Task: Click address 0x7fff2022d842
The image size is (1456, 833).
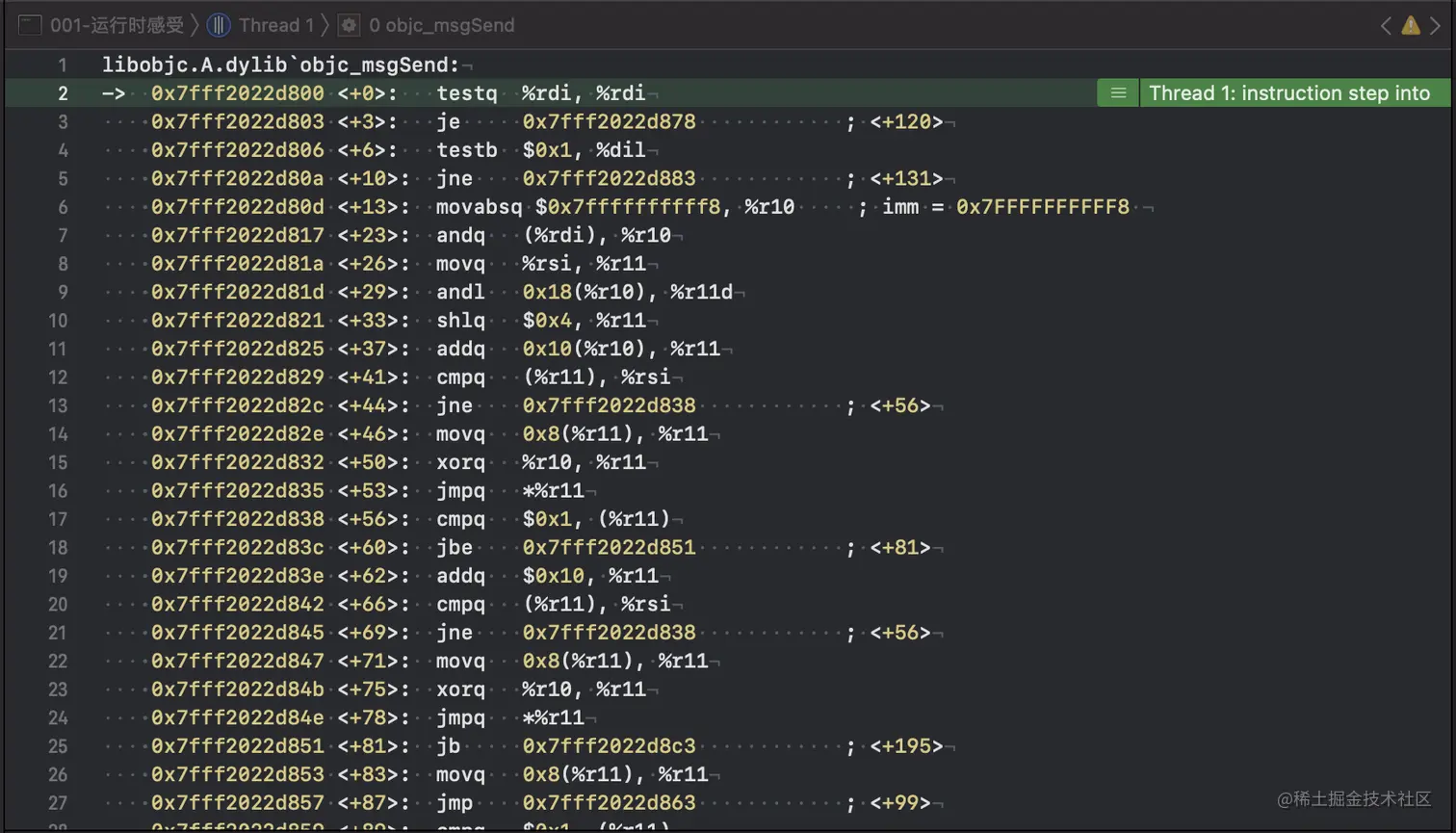Action: 238,605
